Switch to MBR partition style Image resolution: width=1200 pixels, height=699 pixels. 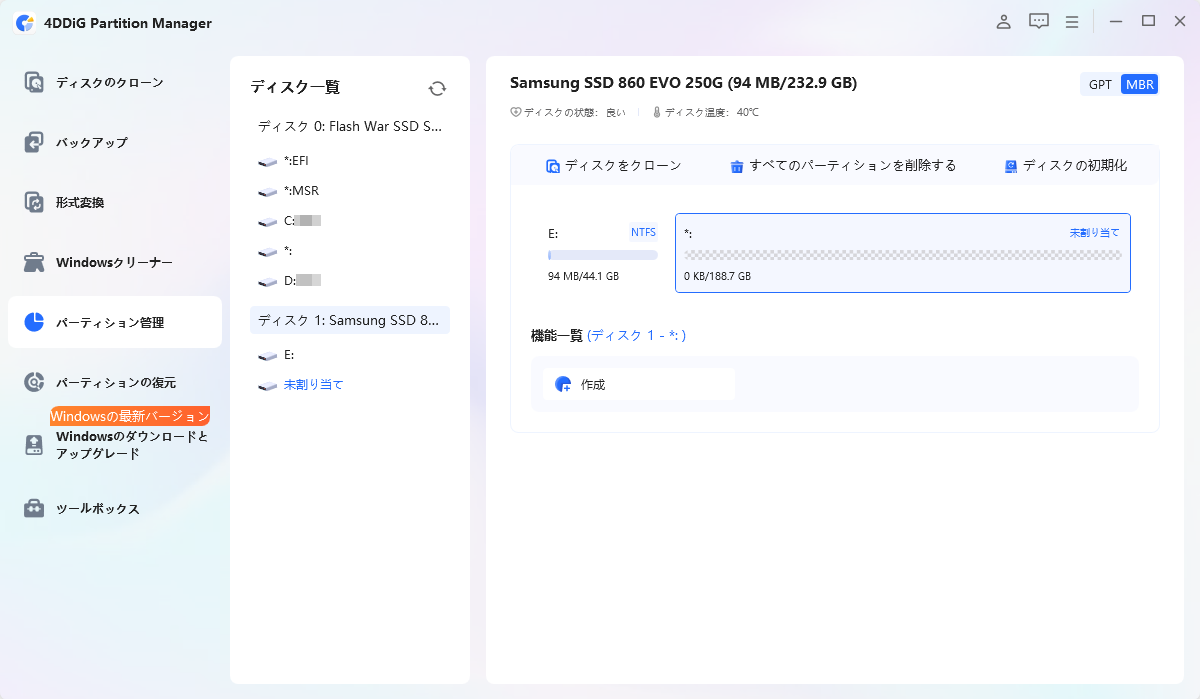[x=1139, y=84]
